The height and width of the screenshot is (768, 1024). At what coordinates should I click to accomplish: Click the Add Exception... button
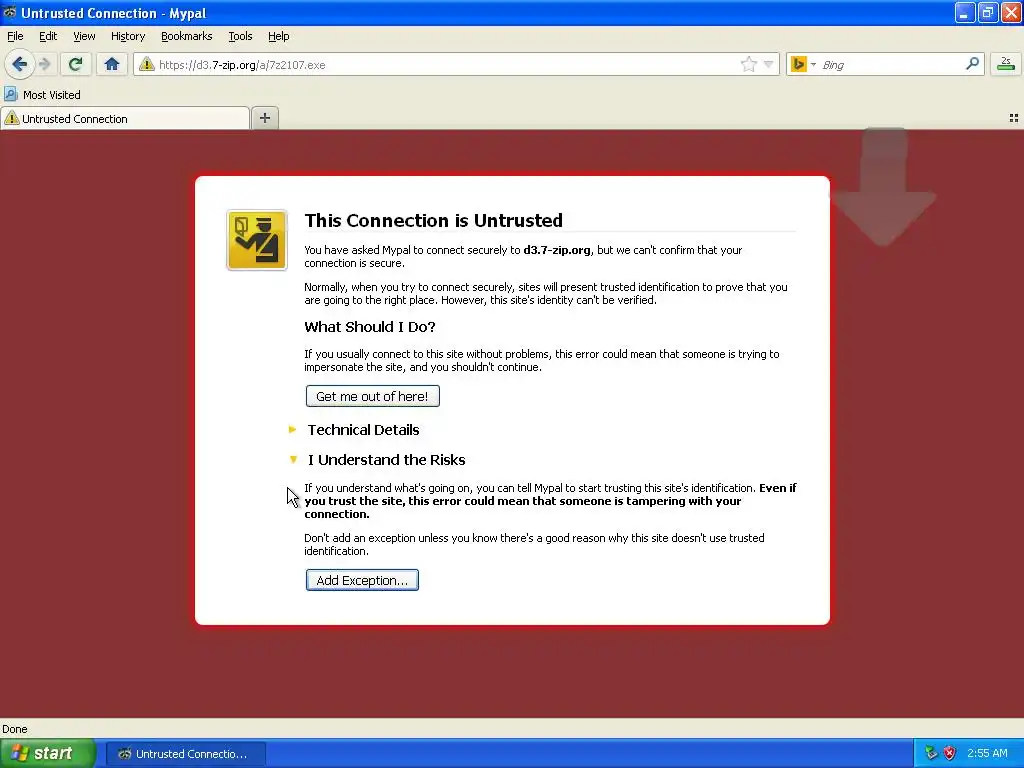click(362, 581)
